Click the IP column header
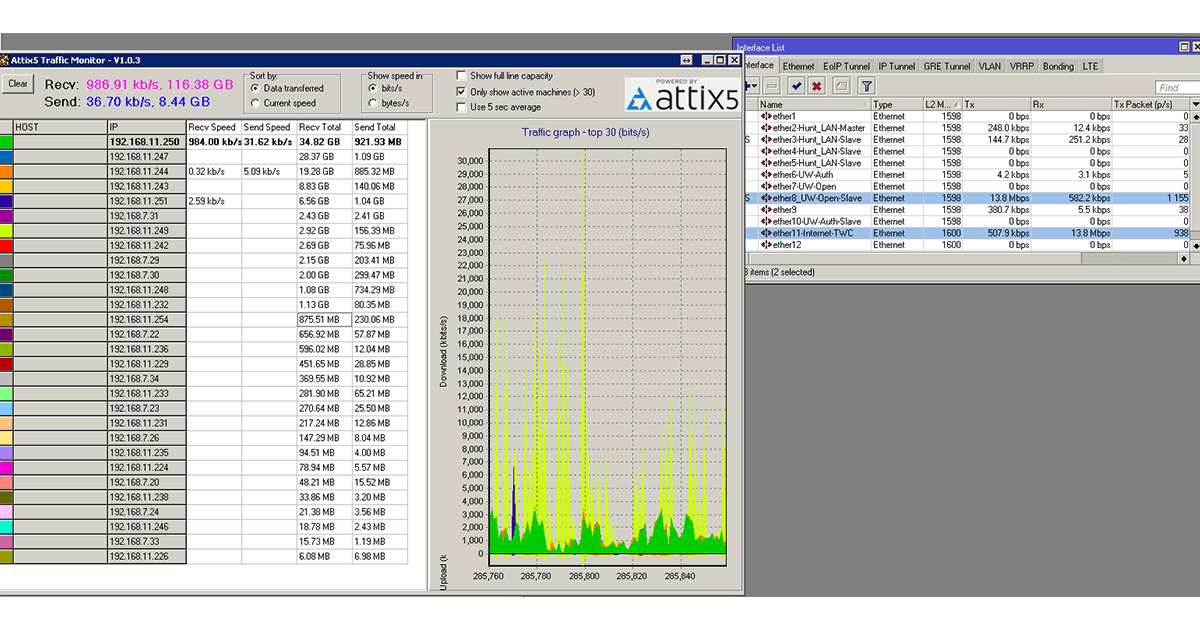 tap(147, 127)
